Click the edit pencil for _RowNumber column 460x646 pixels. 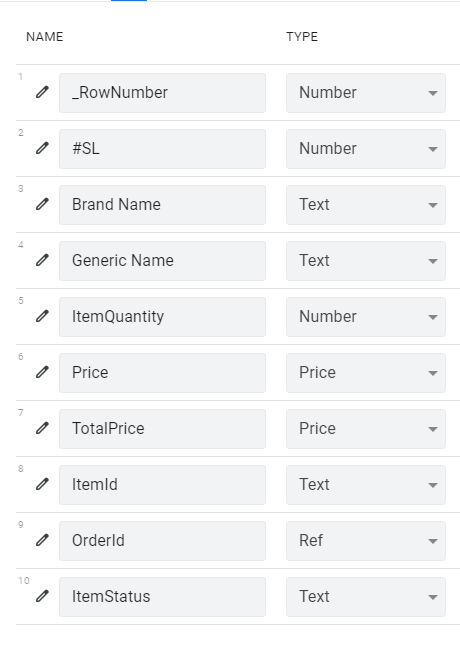(x=42, y=92)
